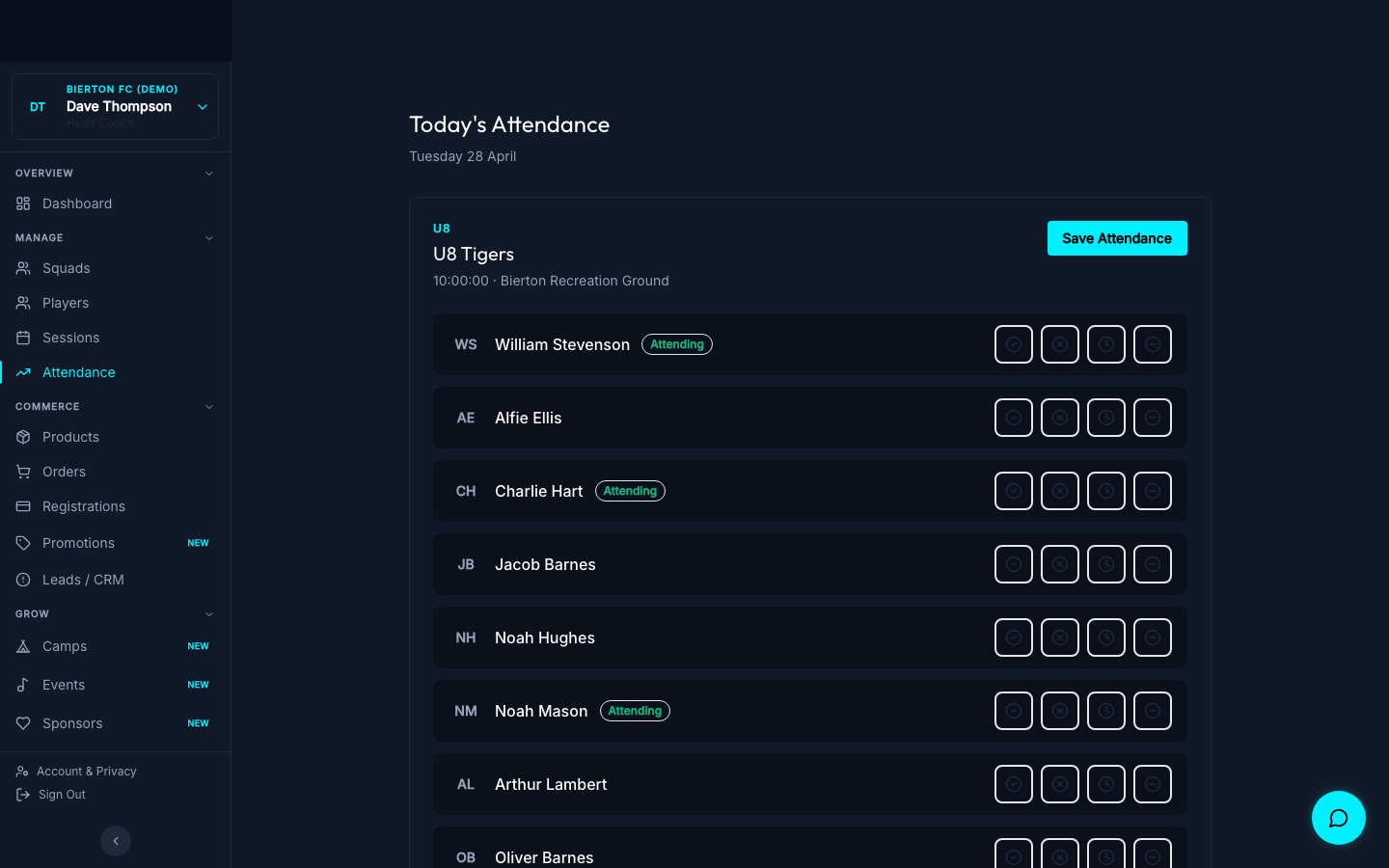The image size is (1389, 868).
Task: Click the checkmark icon for Noah Hughes
Action: click(x=1014, y=637)
